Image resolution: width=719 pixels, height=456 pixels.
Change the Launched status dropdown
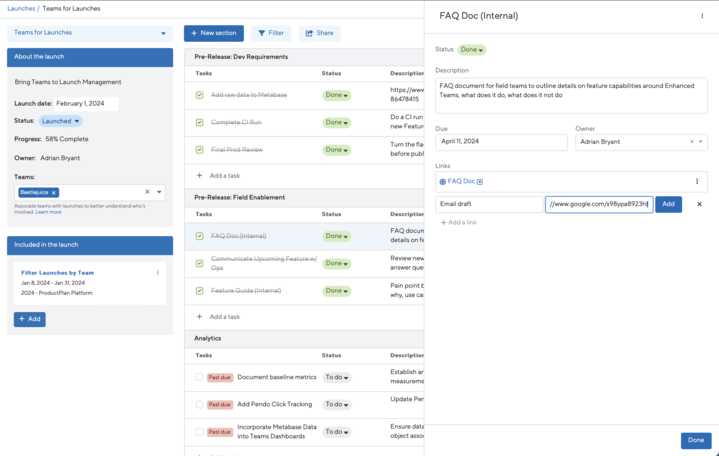61,121
